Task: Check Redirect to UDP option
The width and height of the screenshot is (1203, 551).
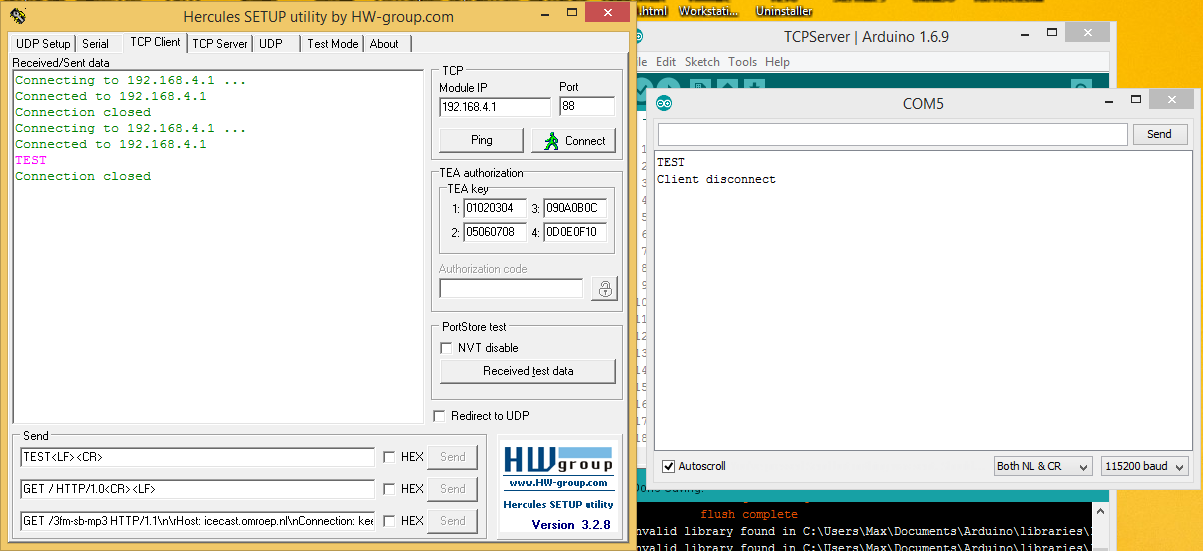Action: (439, 416)
